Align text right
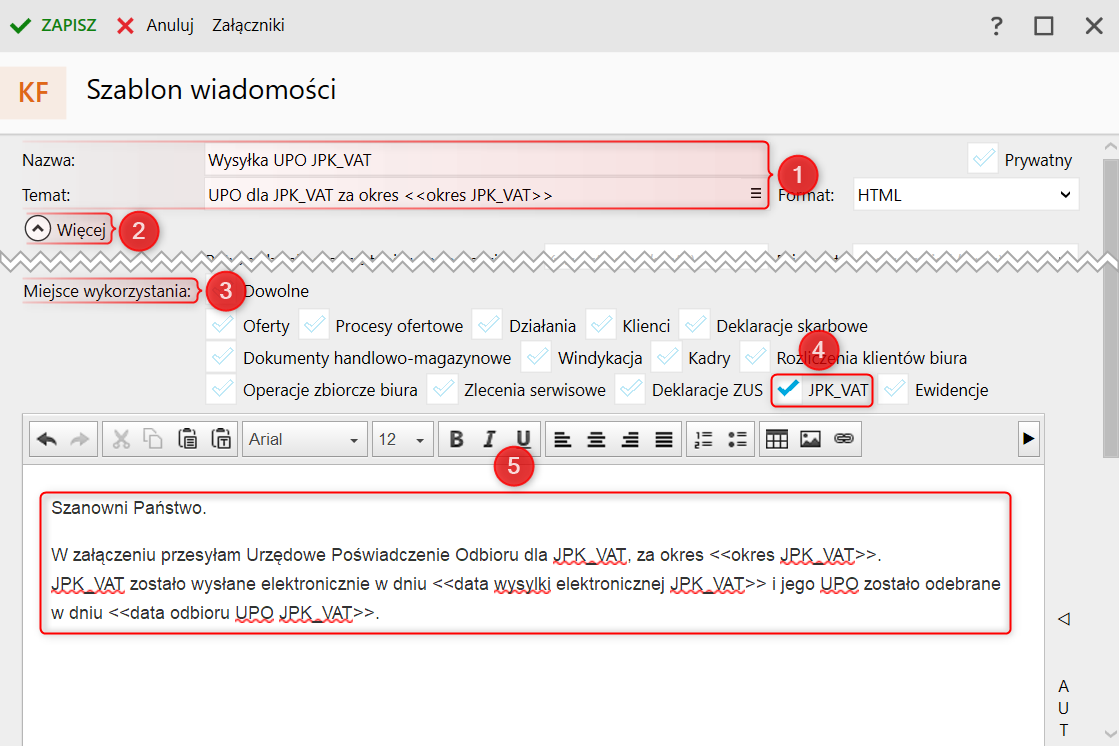 click(x=630, y=439)
